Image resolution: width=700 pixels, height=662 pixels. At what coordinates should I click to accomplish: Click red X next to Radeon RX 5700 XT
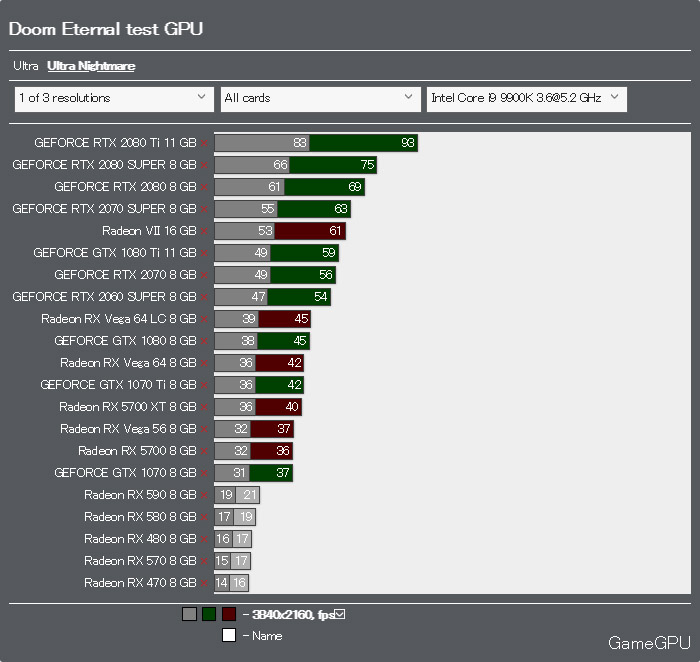204,407
